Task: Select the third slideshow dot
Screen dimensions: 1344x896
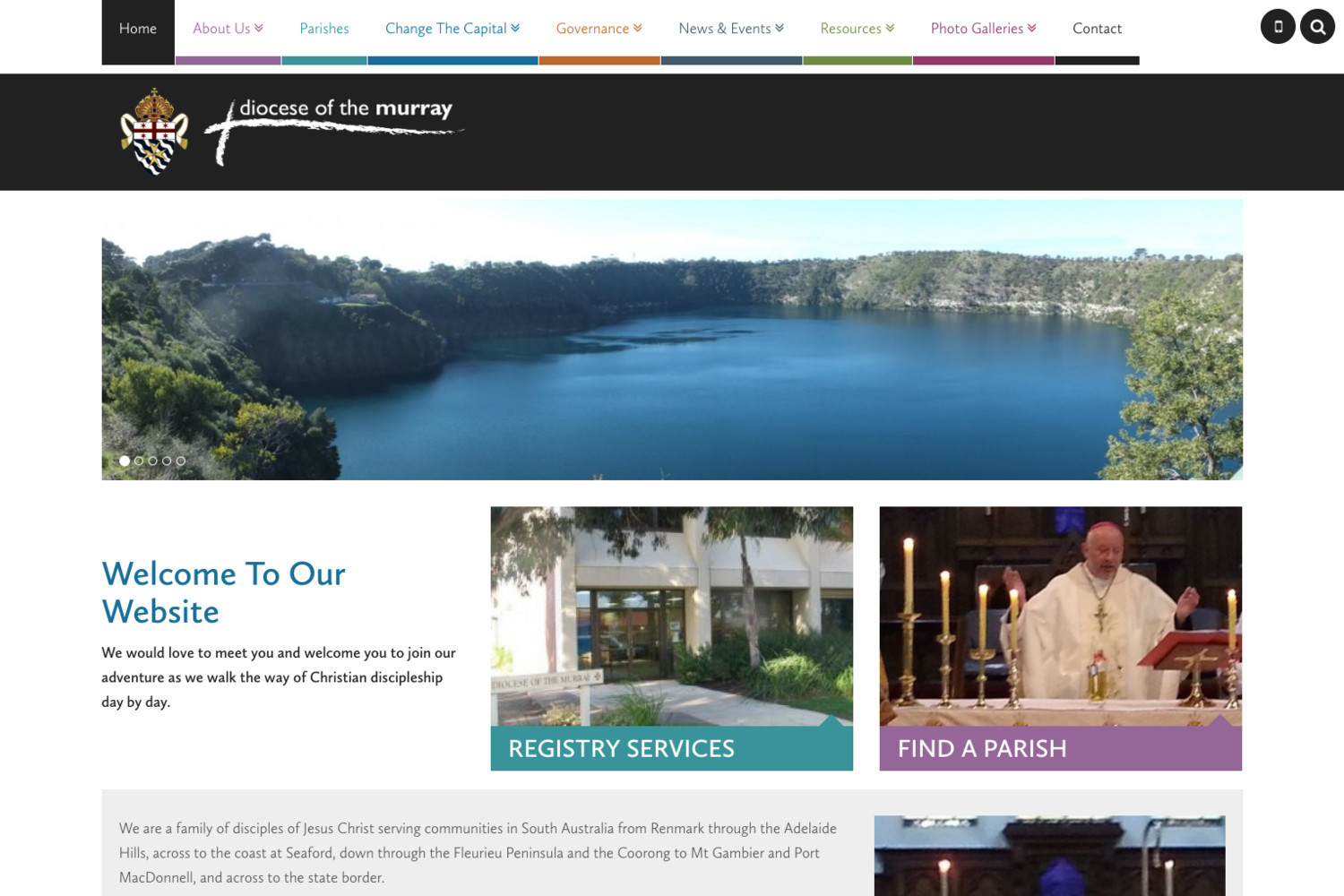Action: click(152, 461)
